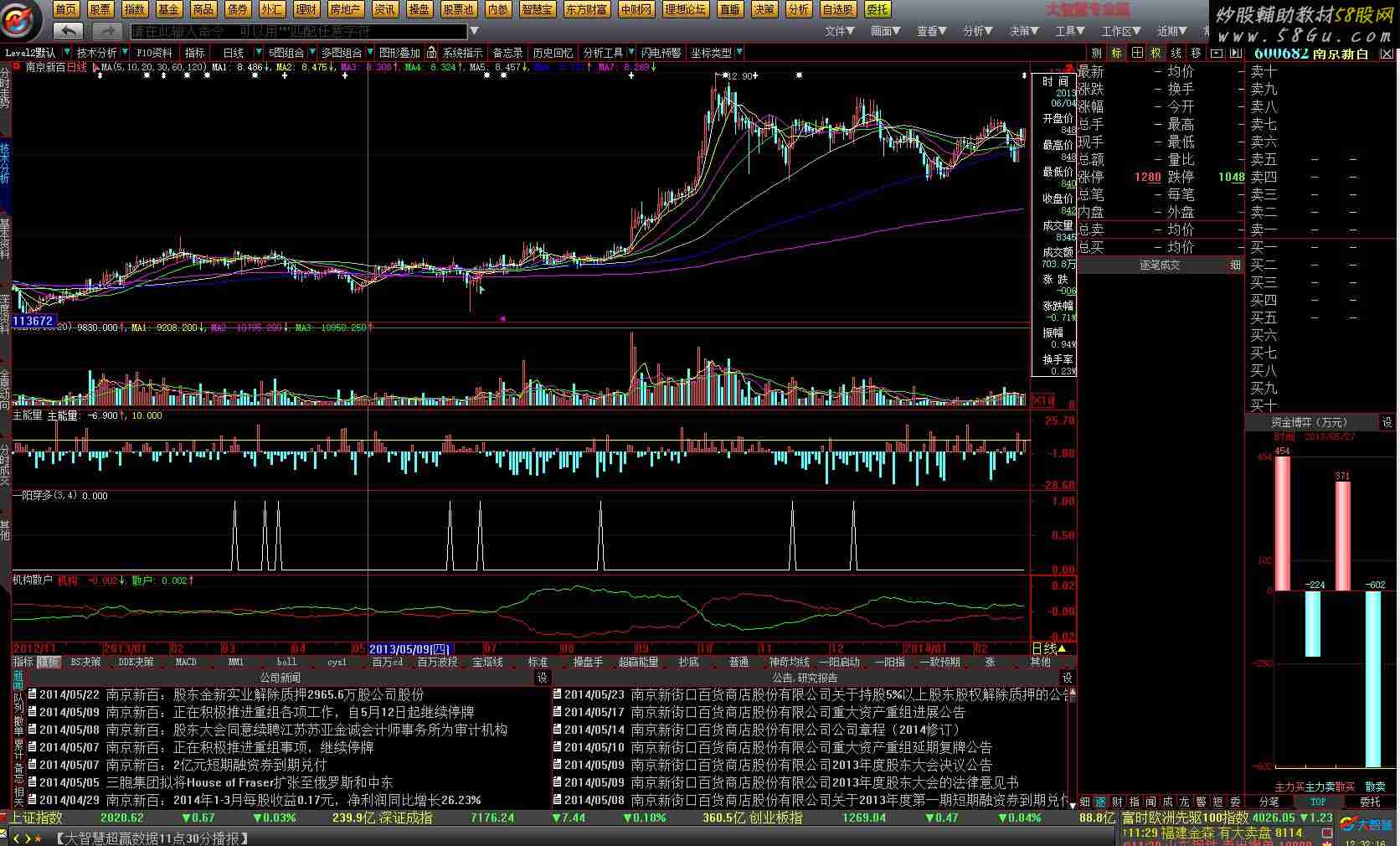Select the MACD indicator tab
The height and width of the screenshot is (846, 1400).
tap(186, 663)
